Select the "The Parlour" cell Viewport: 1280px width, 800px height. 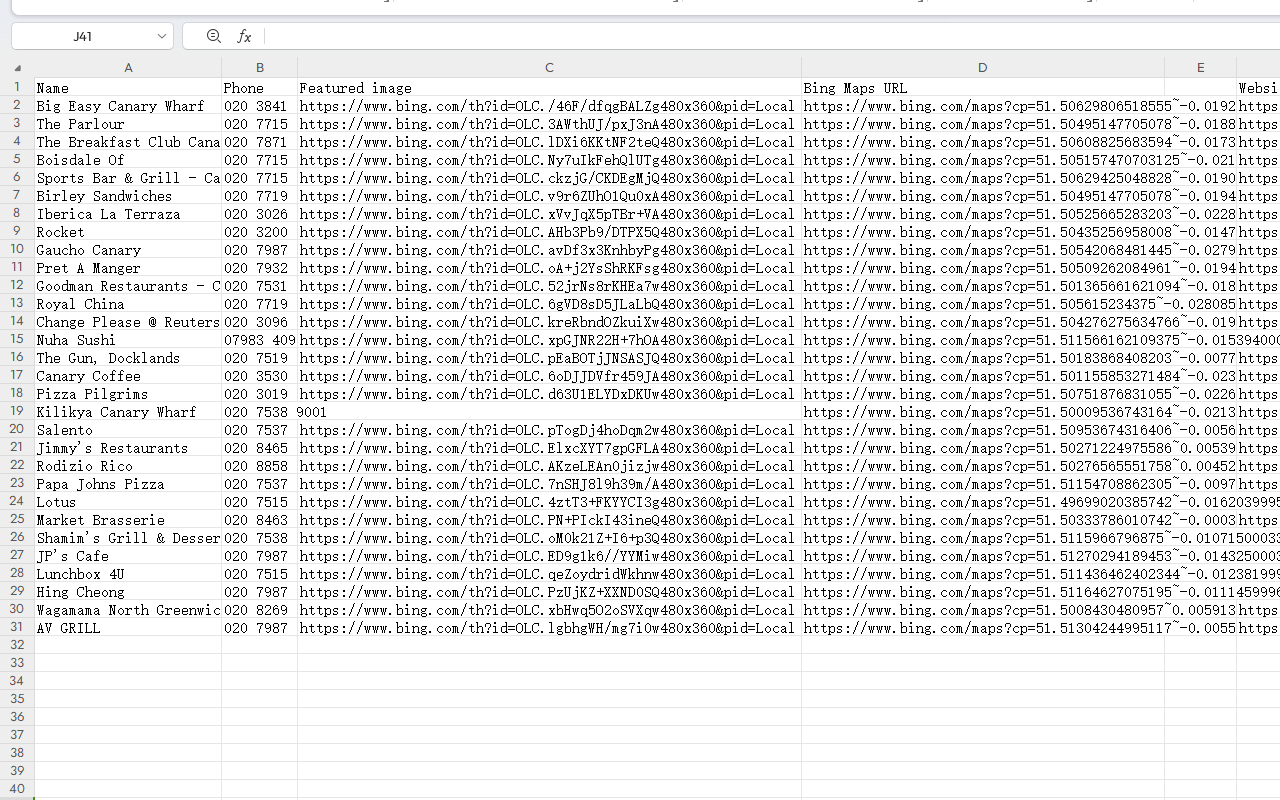(128, 124)
